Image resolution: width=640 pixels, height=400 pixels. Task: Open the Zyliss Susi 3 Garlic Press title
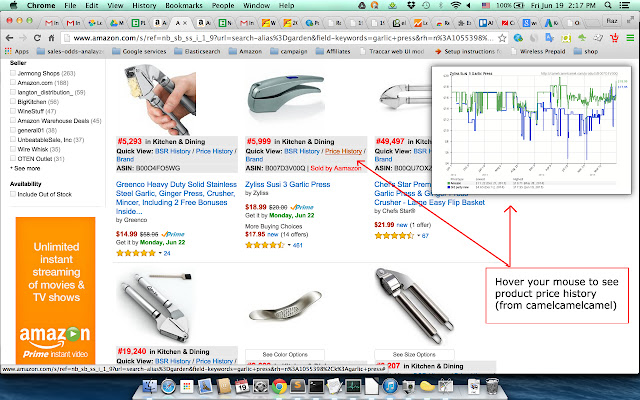tap(287, 184)
